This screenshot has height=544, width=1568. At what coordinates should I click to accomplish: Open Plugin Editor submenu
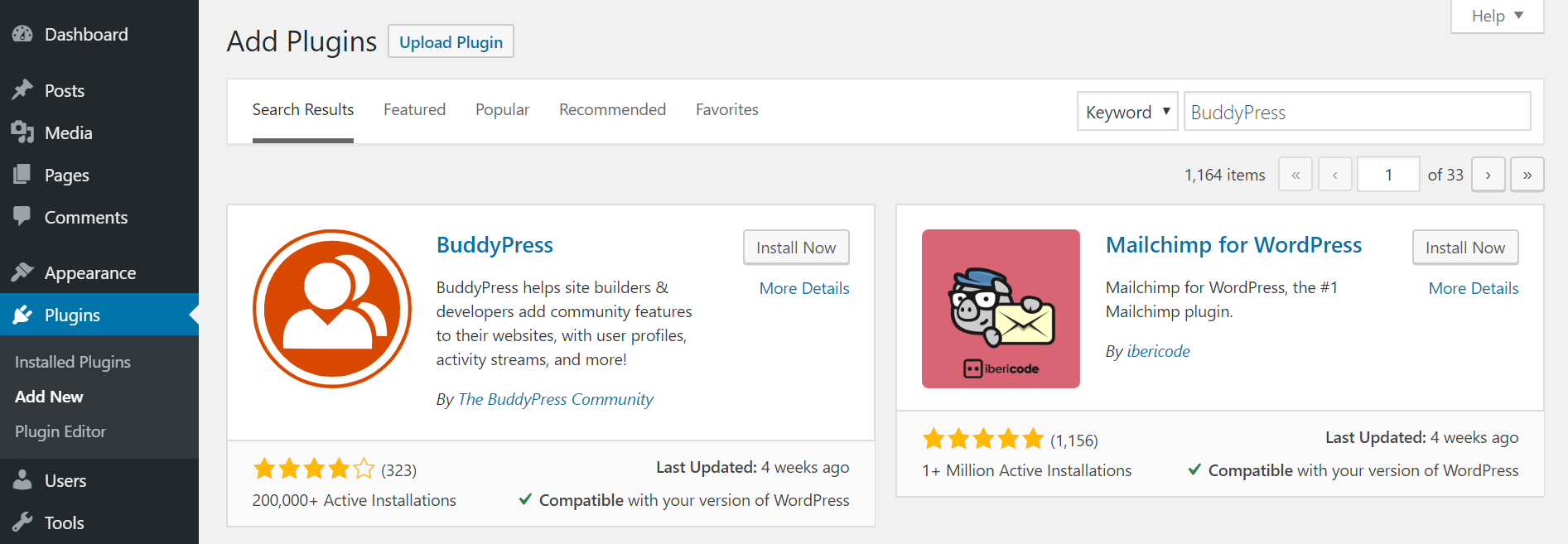click(60, 431)
